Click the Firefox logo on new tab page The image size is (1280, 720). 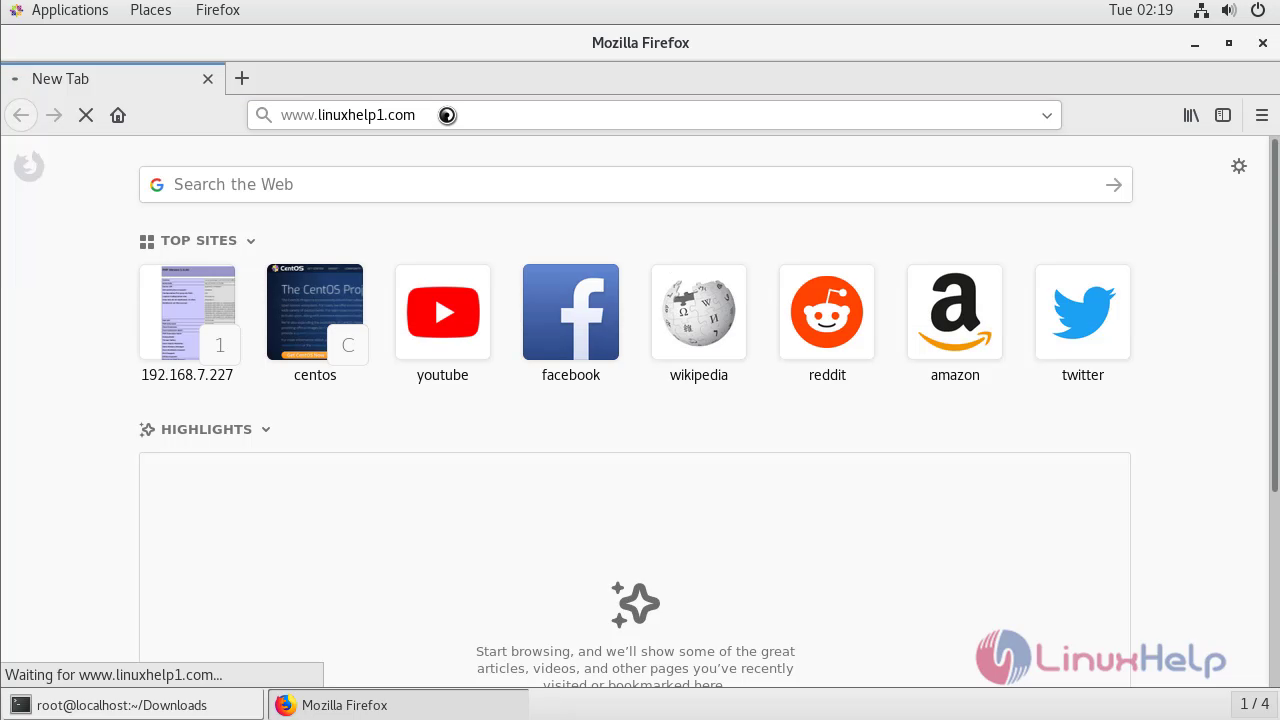click(29, 166)
